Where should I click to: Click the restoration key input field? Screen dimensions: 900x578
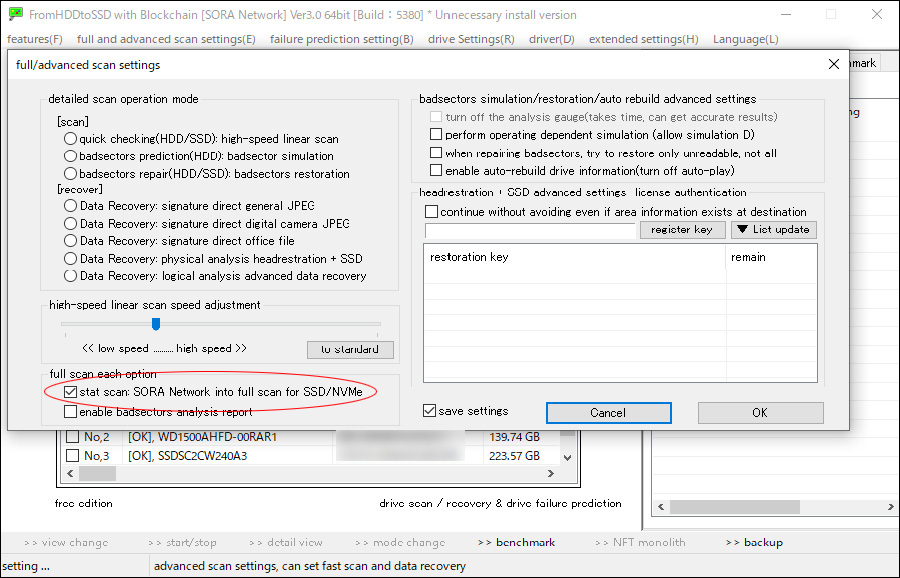530,231
